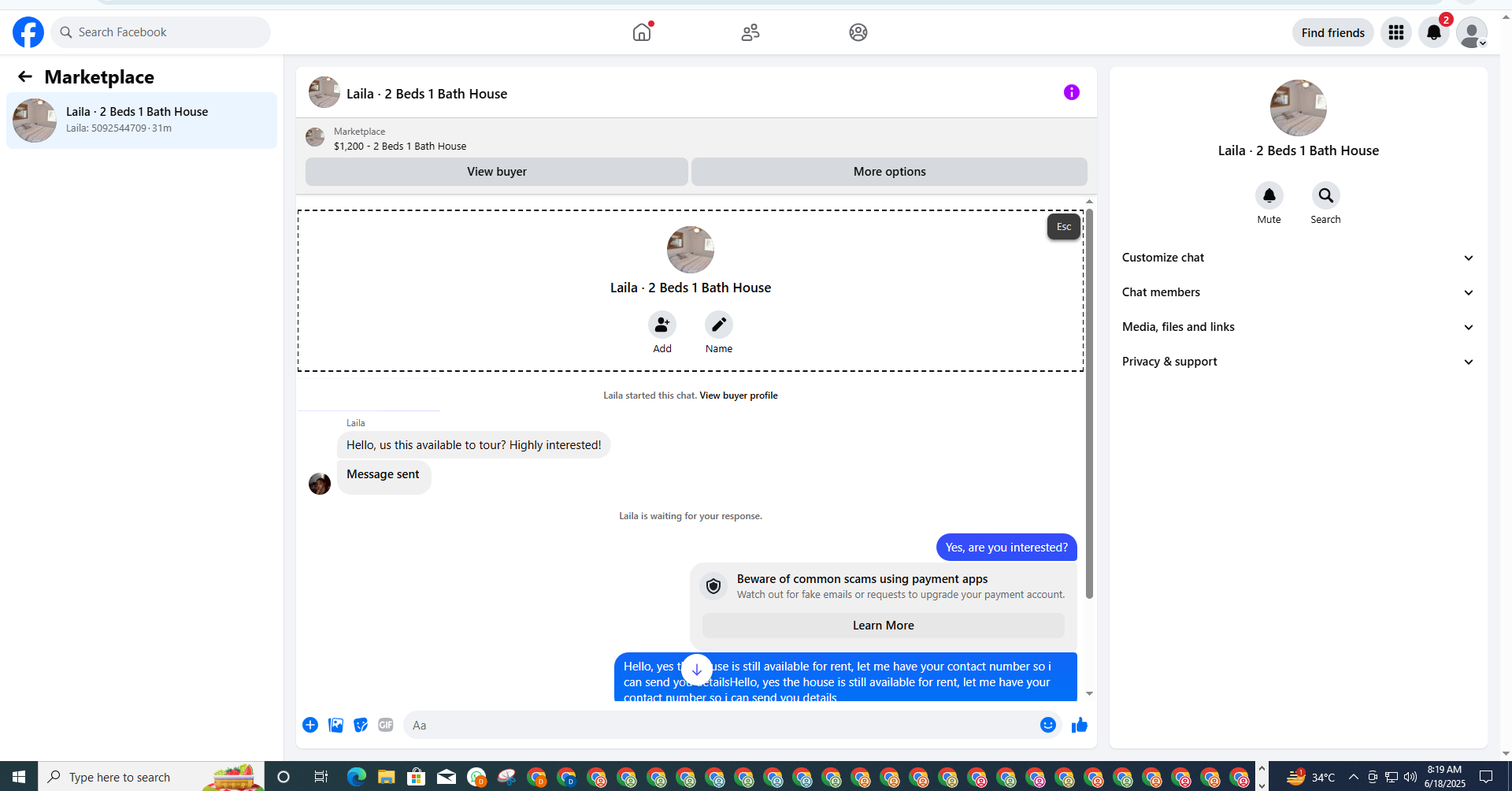1512x791 pixels.
Task: Click the Search Facebook field
Action: (161, 32)
